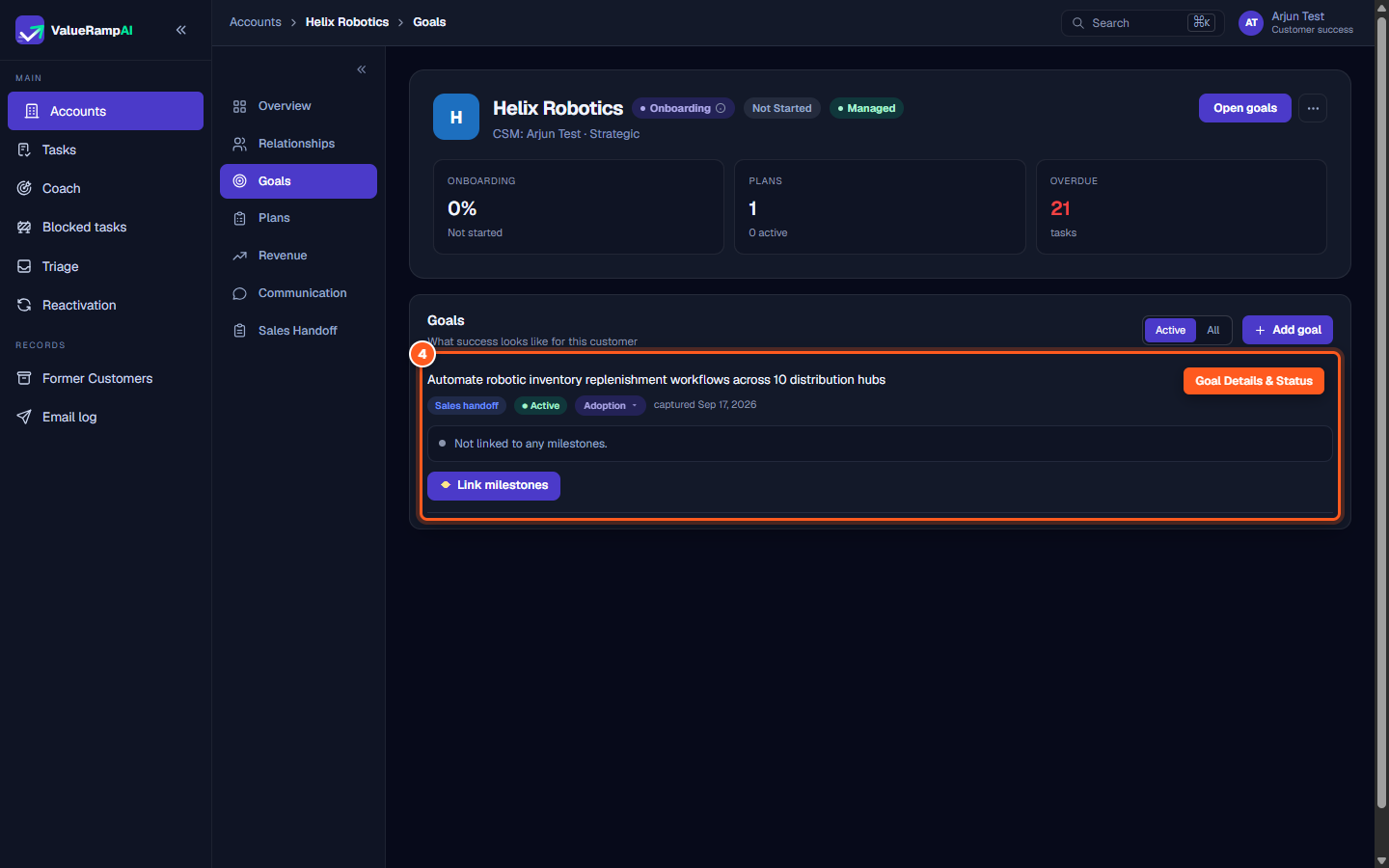
Task: Click the Email log paper-plane icon
Action: point(24,417)
